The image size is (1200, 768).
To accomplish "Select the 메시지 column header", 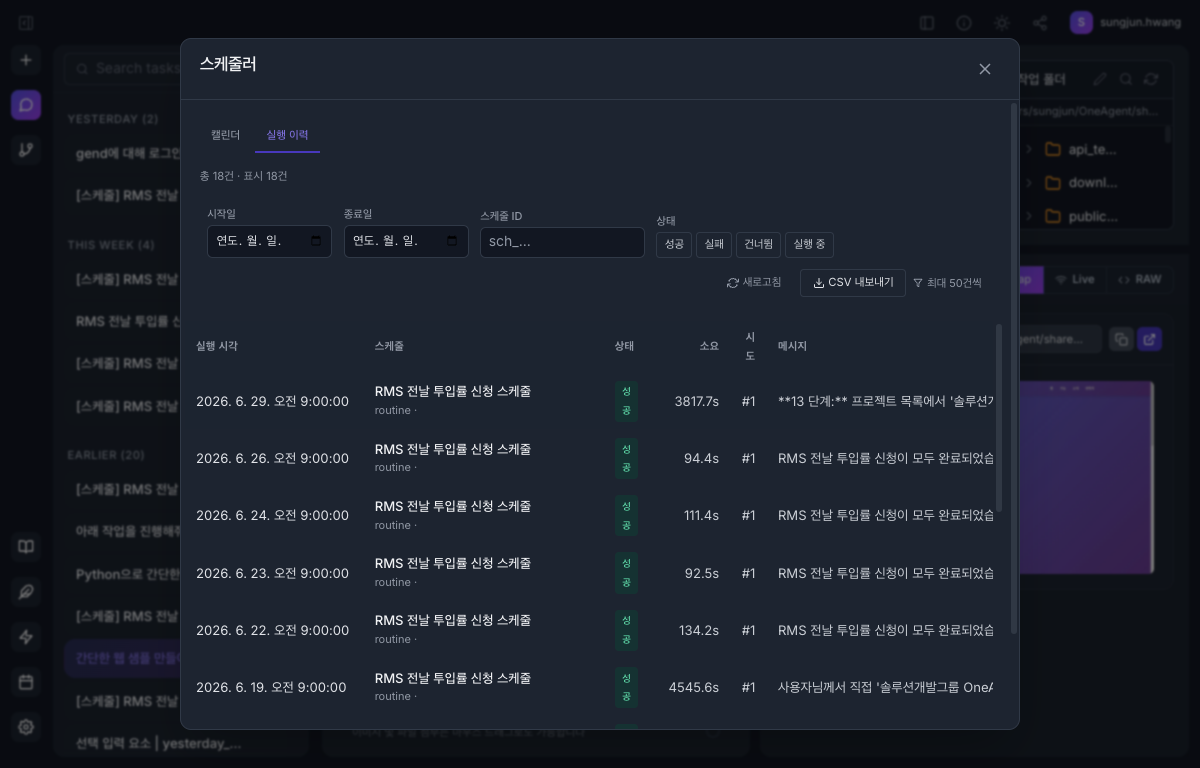I will point(792,346).
